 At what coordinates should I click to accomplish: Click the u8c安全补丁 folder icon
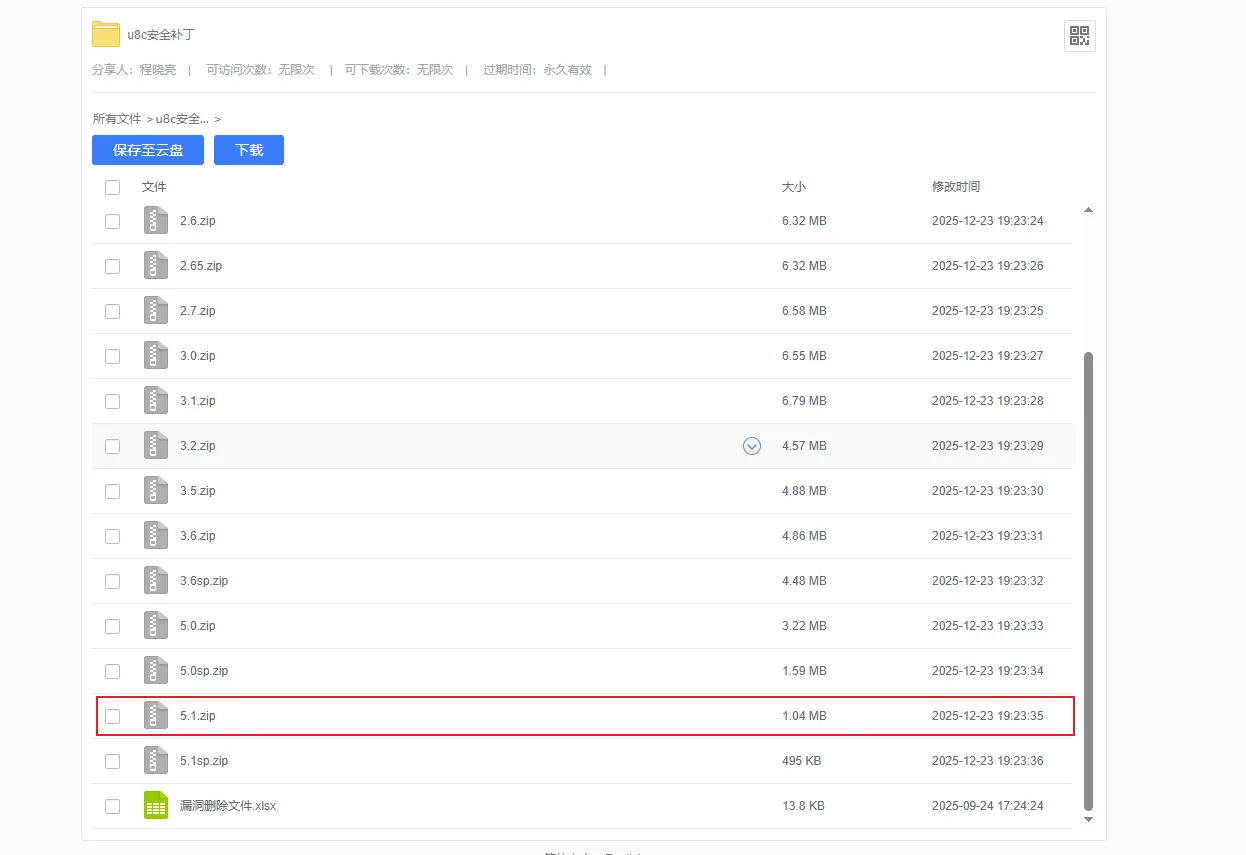pos(106,35)
